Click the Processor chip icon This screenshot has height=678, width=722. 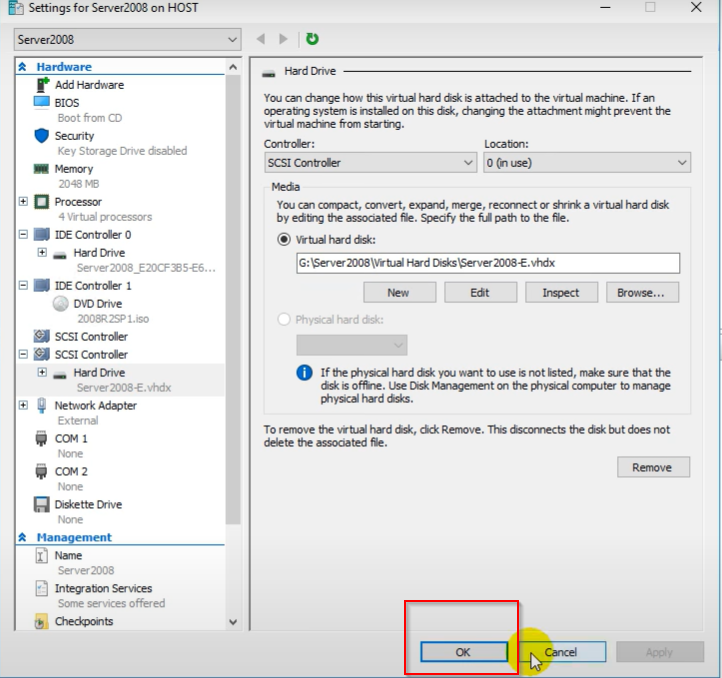41,202
